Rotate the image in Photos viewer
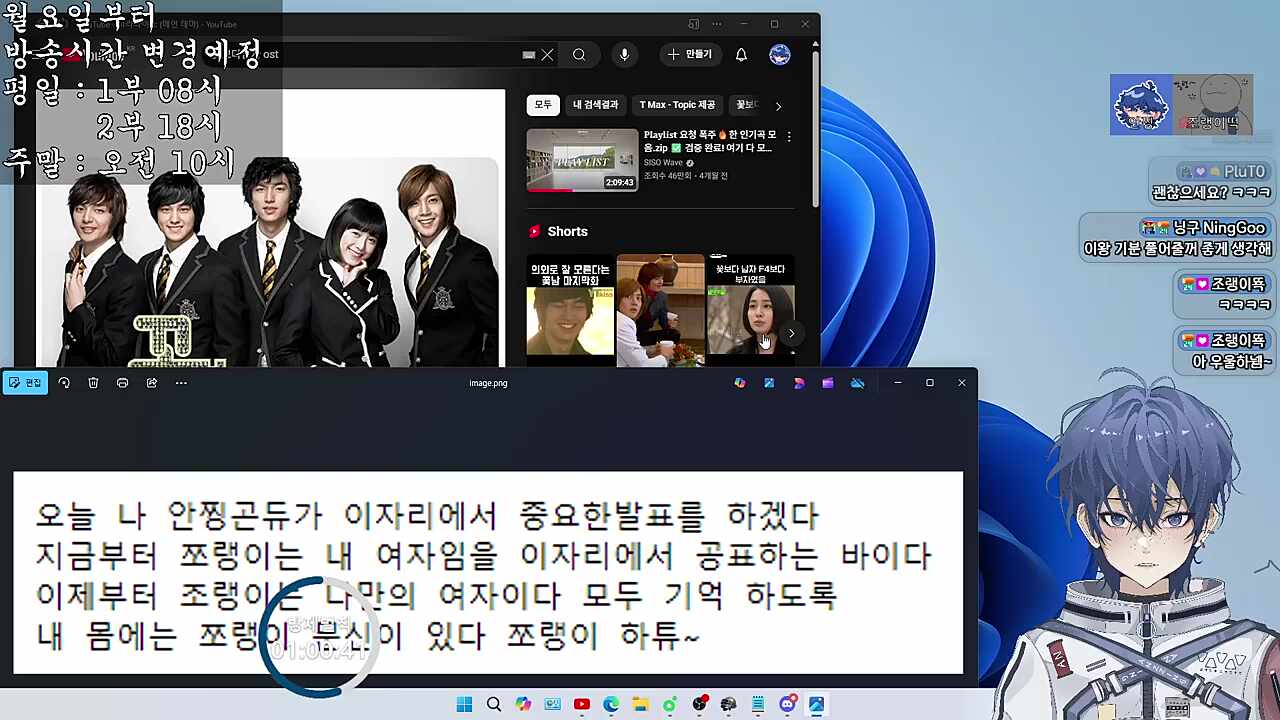The height and width of the screenshot is (720, 1280). (x=64, y=383)
